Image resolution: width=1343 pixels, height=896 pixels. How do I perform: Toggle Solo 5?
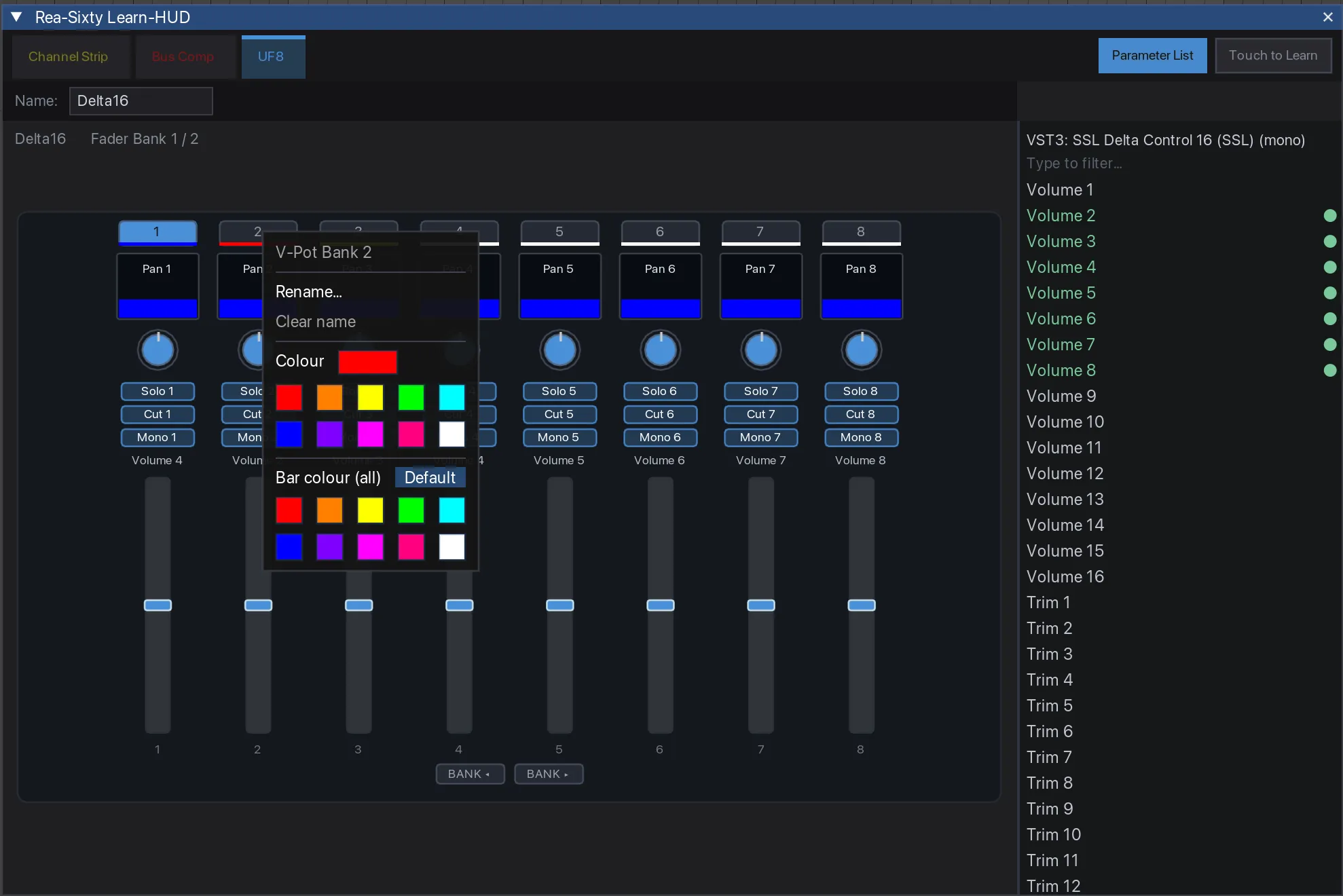[559, 392]
